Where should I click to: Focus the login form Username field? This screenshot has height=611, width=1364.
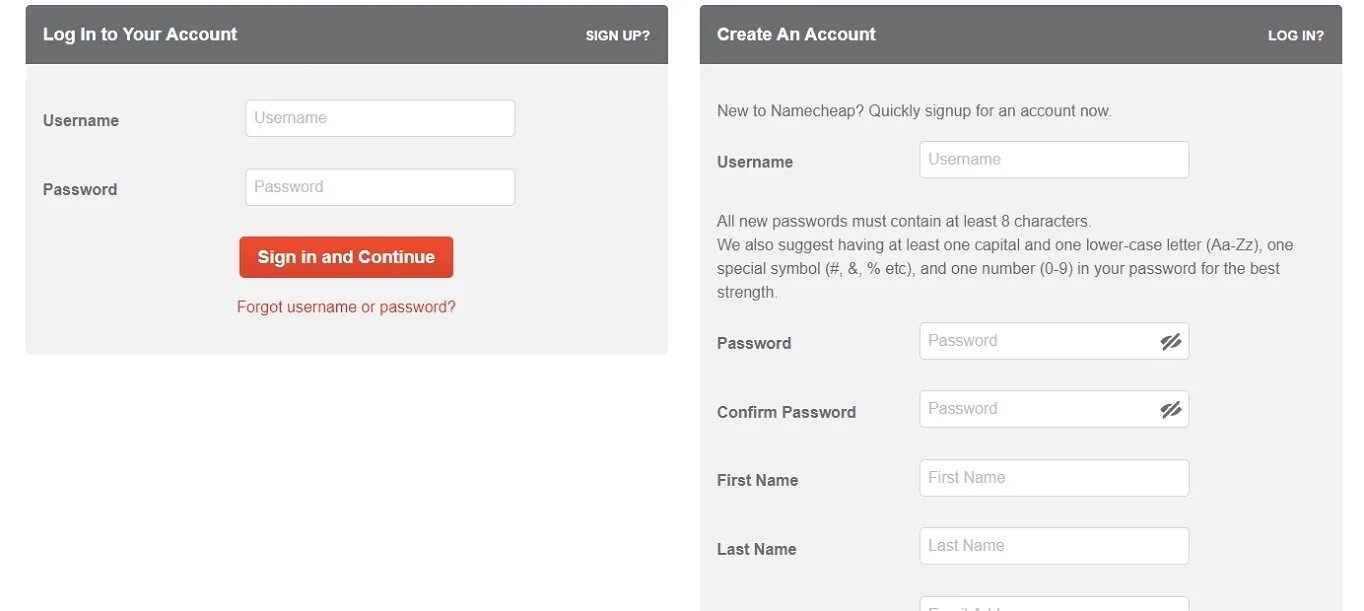[x=380, y=118]
